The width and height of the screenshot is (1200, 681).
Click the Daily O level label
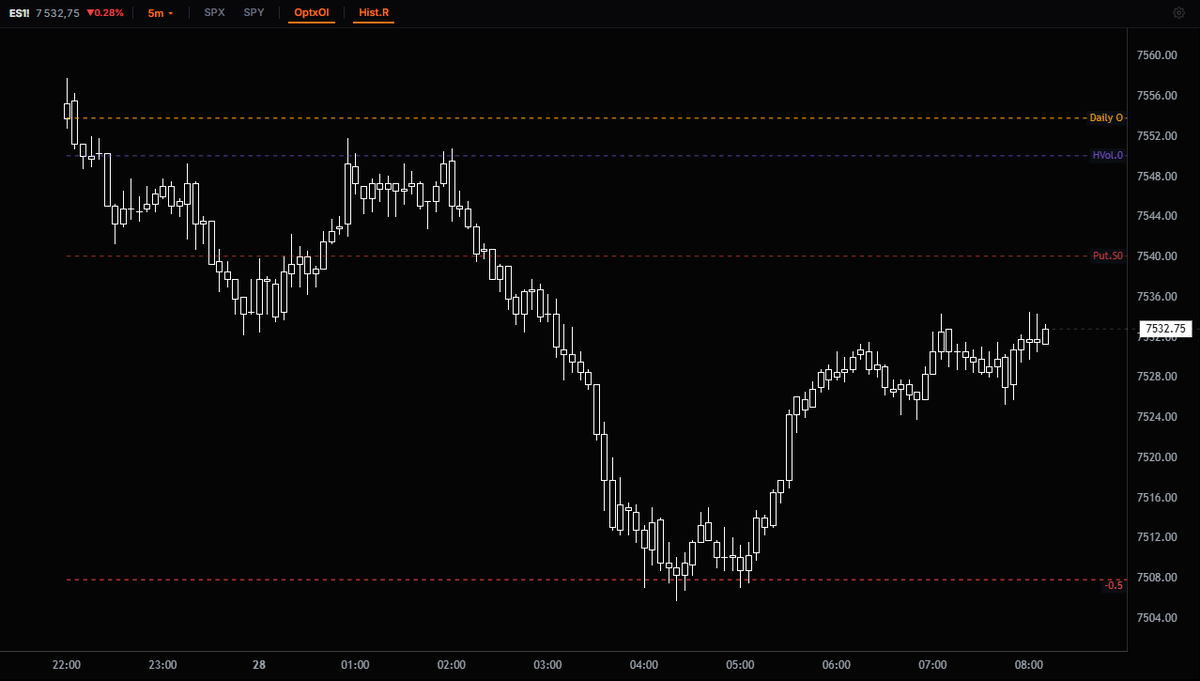[x=1105, y=118]
